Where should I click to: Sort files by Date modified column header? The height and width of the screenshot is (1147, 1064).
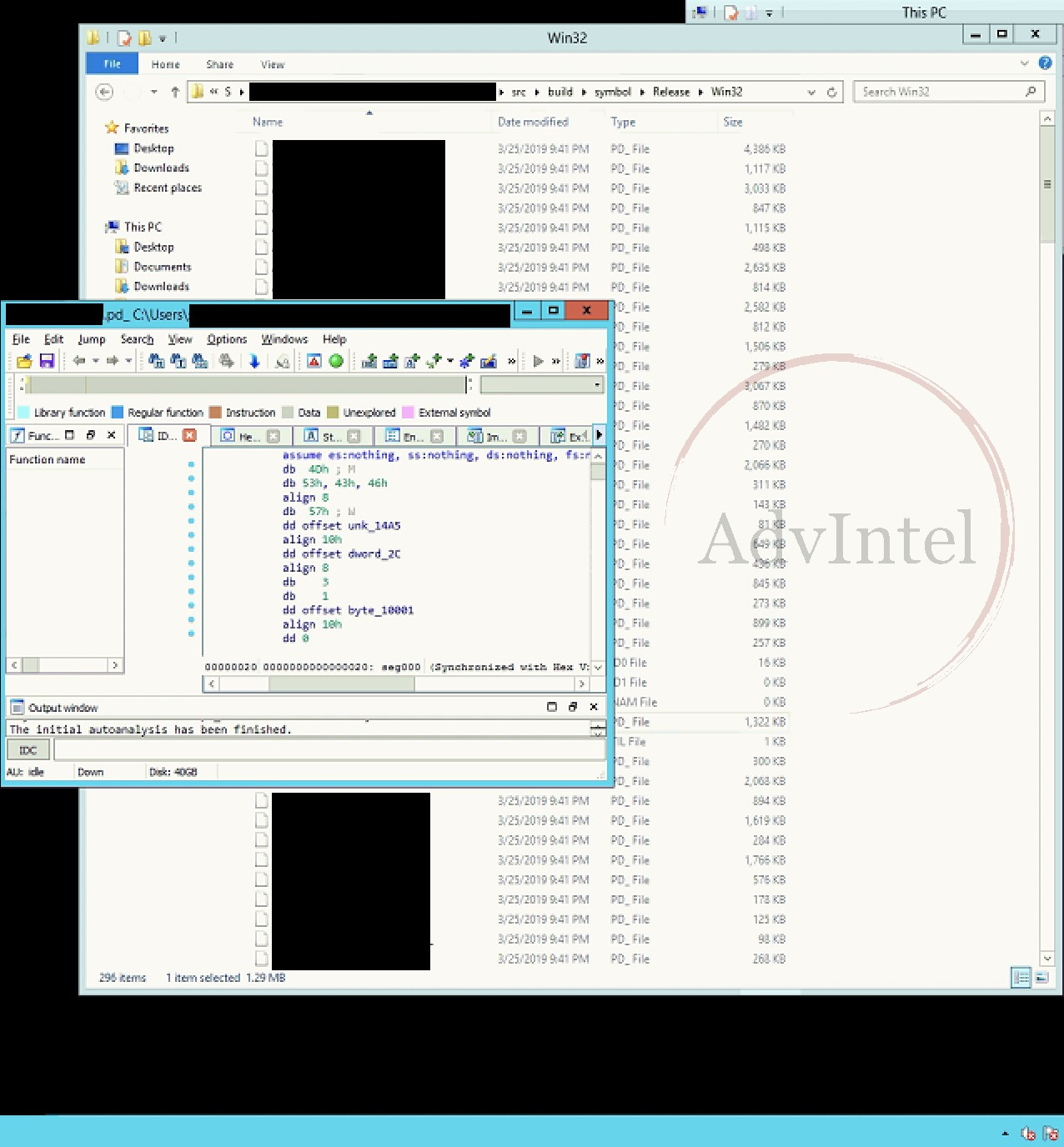pyautogui.click(x=533, y=122)
